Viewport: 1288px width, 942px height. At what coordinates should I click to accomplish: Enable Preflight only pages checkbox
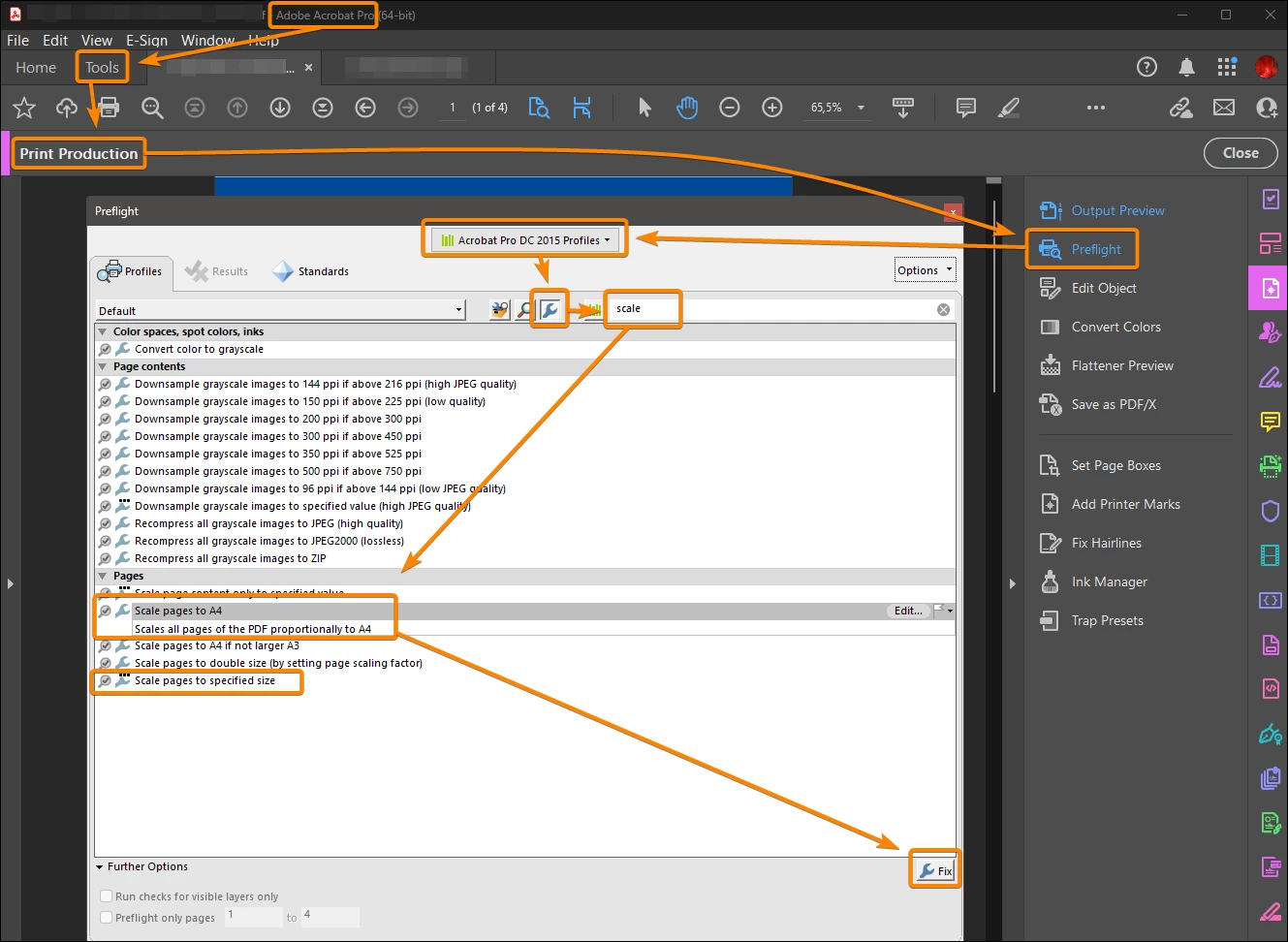pos(107,918)
